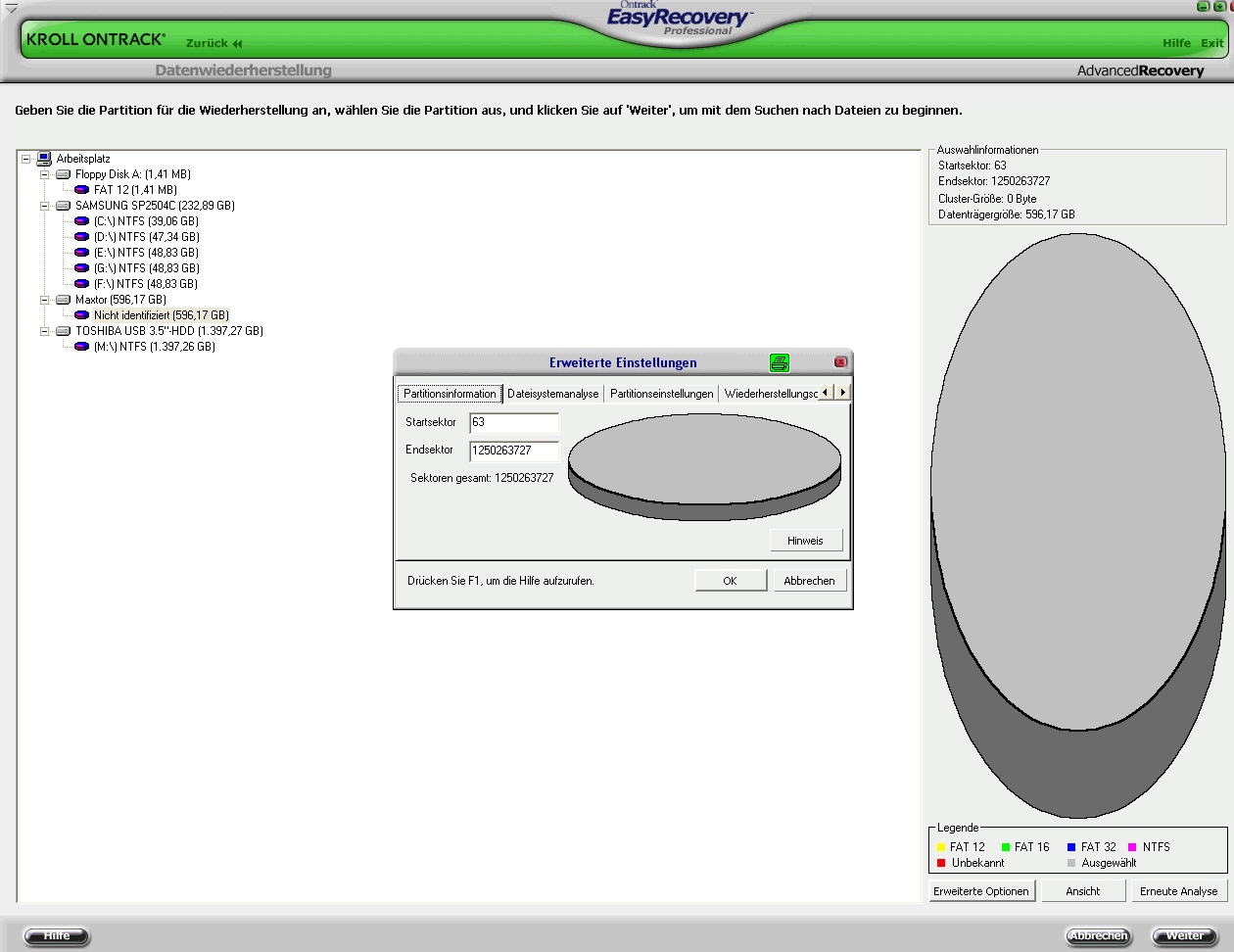The height and width of the screenshot is (952, 1234).
Task: Click the Arbeitsplatz computer icon
Action: point(44,159)
